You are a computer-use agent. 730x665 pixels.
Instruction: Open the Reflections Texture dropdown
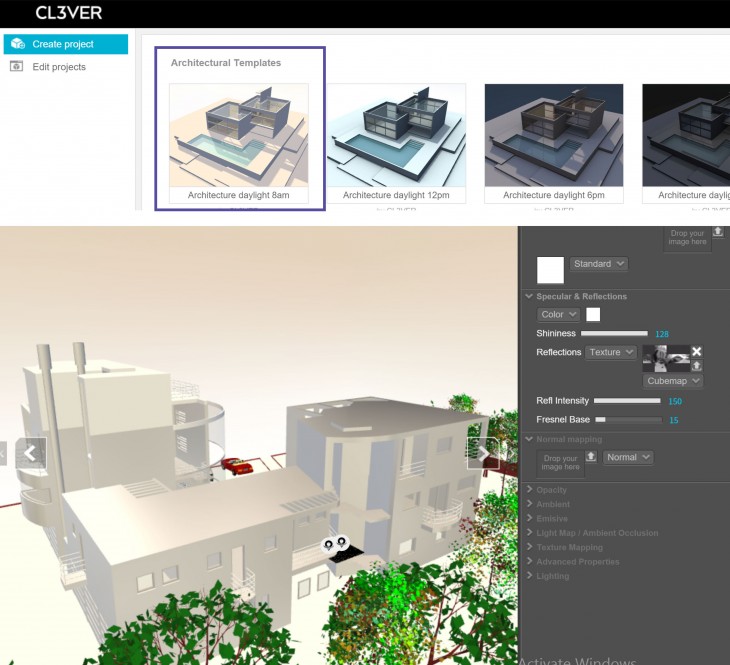(610, 352)
